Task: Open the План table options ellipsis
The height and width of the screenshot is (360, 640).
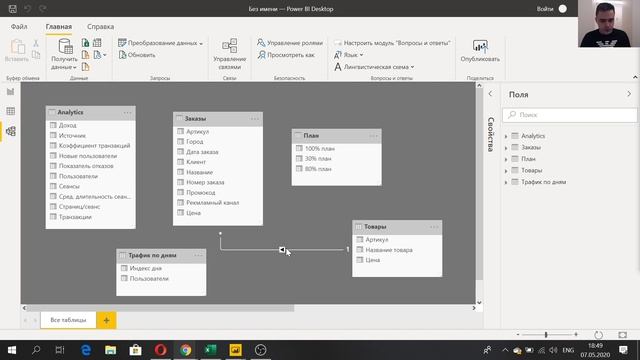Action: click(373, 136)
